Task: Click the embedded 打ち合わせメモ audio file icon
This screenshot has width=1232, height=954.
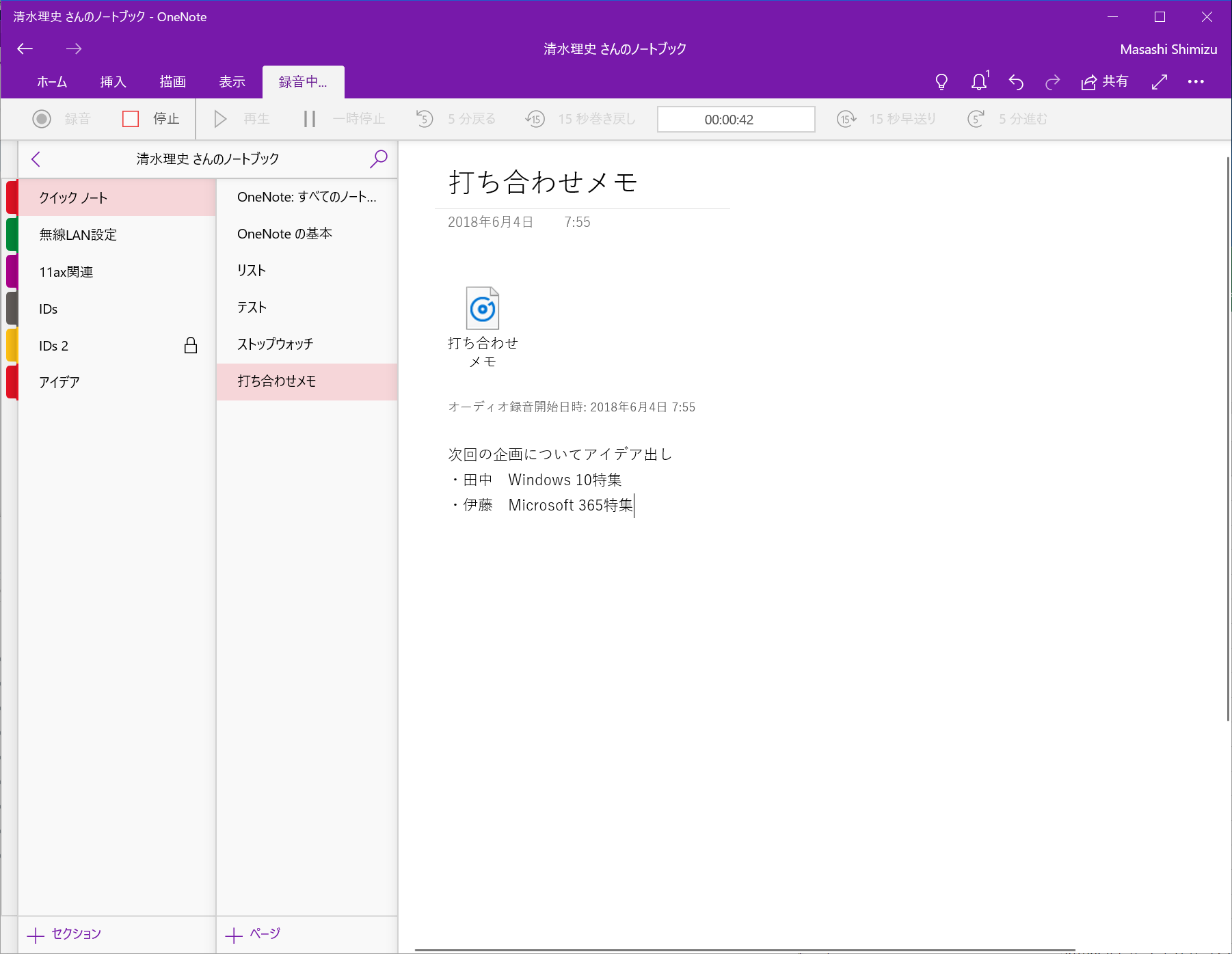Action: tap(483, 308)
